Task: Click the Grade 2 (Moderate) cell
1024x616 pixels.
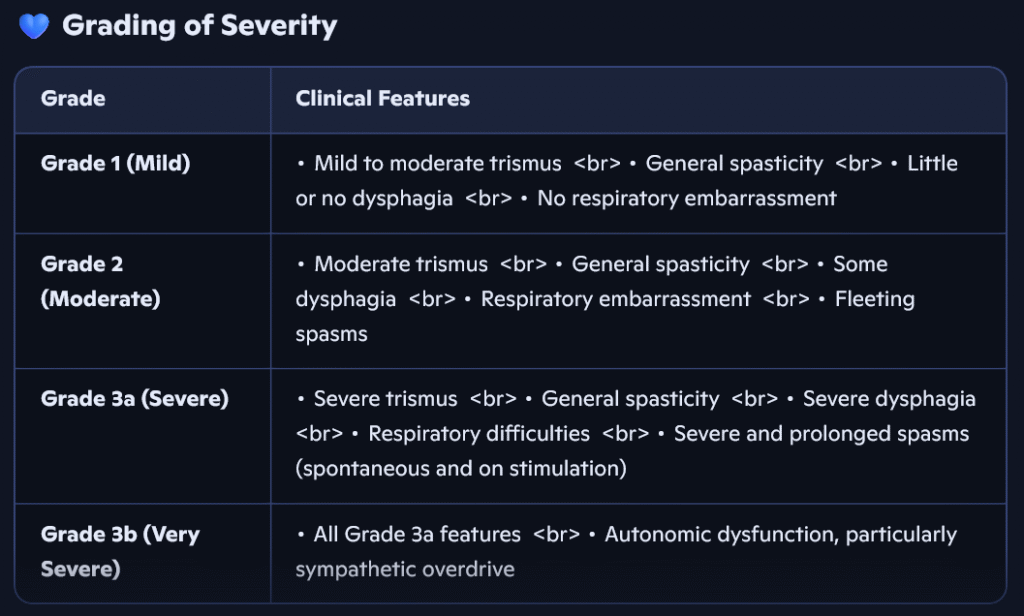Action: point(100,281)
